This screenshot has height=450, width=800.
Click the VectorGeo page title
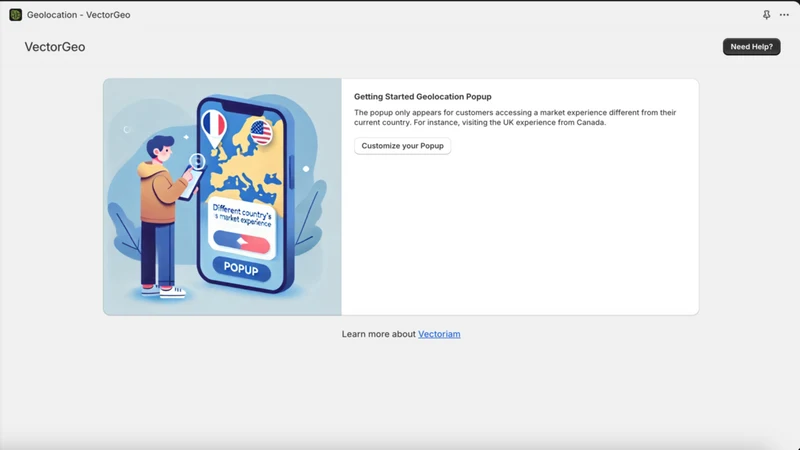(x=55, y=47)
